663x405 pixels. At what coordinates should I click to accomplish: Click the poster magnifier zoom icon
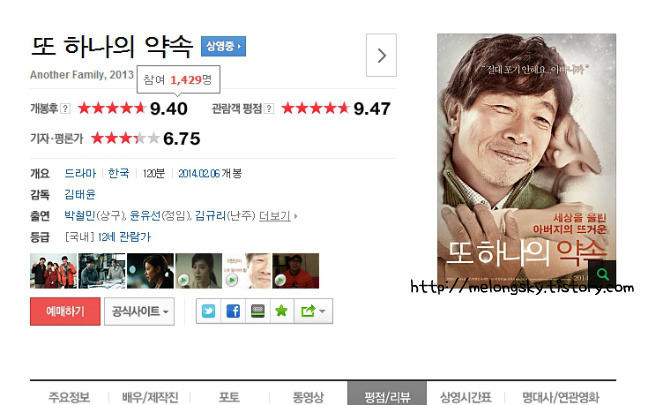(602, 274)
